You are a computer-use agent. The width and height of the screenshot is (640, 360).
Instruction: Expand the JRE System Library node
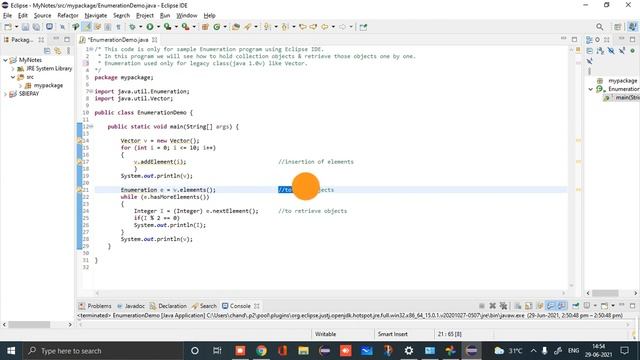(x=13, y=69)
